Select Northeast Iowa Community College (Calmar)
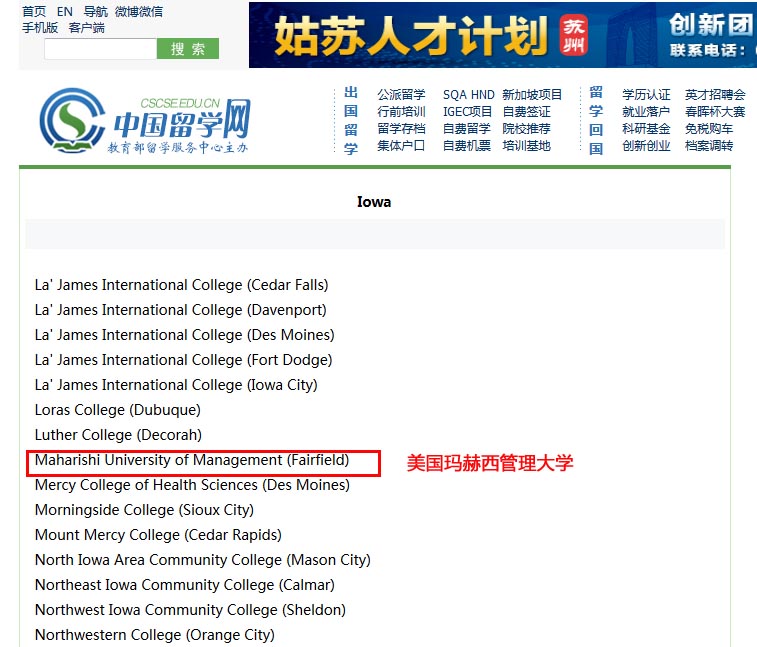Viewport: 757px width, 647px height. click(185, 585)
